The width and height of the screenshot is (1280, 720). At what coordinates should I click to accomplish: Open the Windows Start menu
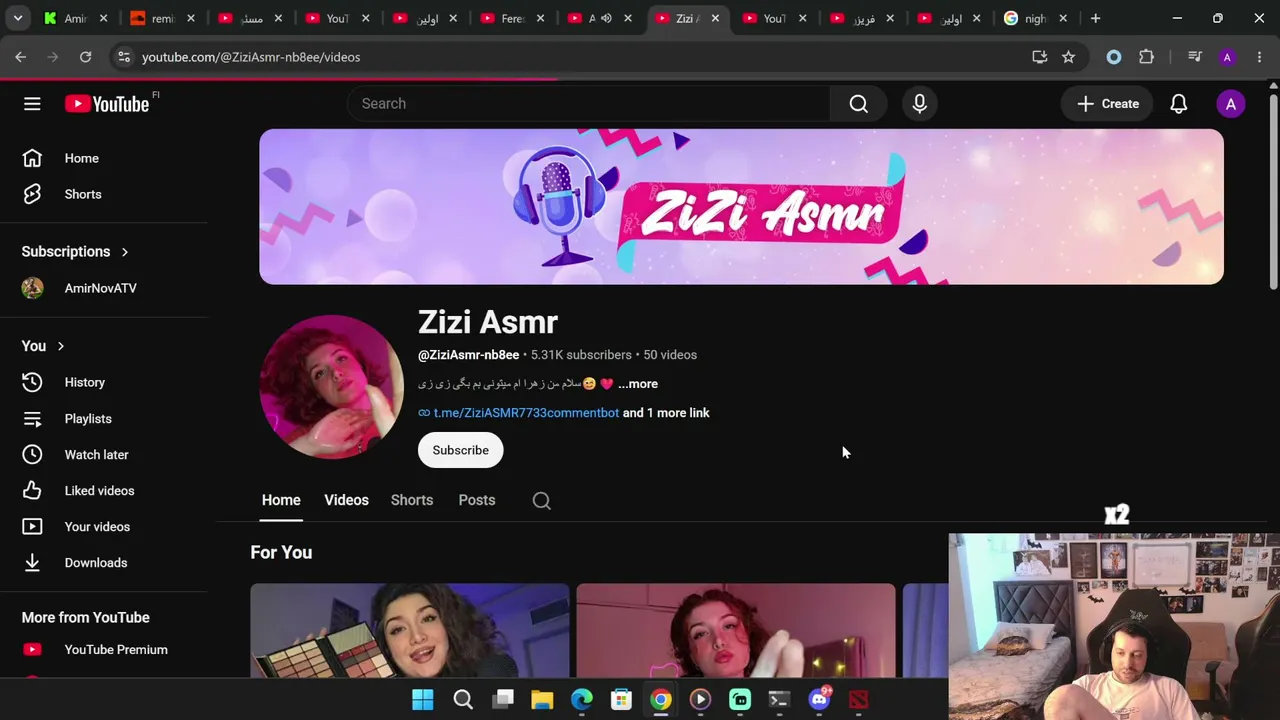click(423, 699)
